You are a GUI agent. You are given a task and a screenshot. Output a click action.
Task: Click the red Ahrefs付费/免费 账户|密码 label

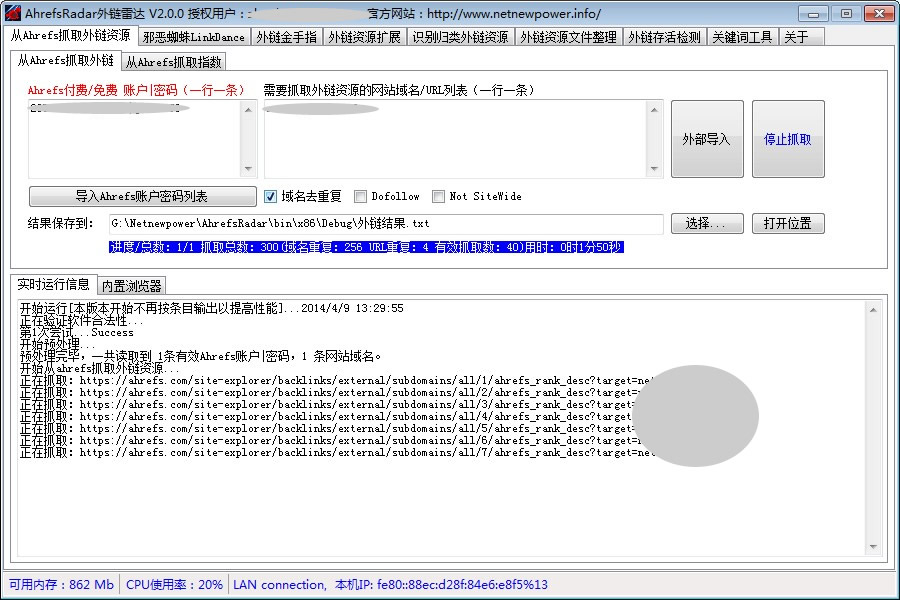pyautogui.click(x=136, y=90)
